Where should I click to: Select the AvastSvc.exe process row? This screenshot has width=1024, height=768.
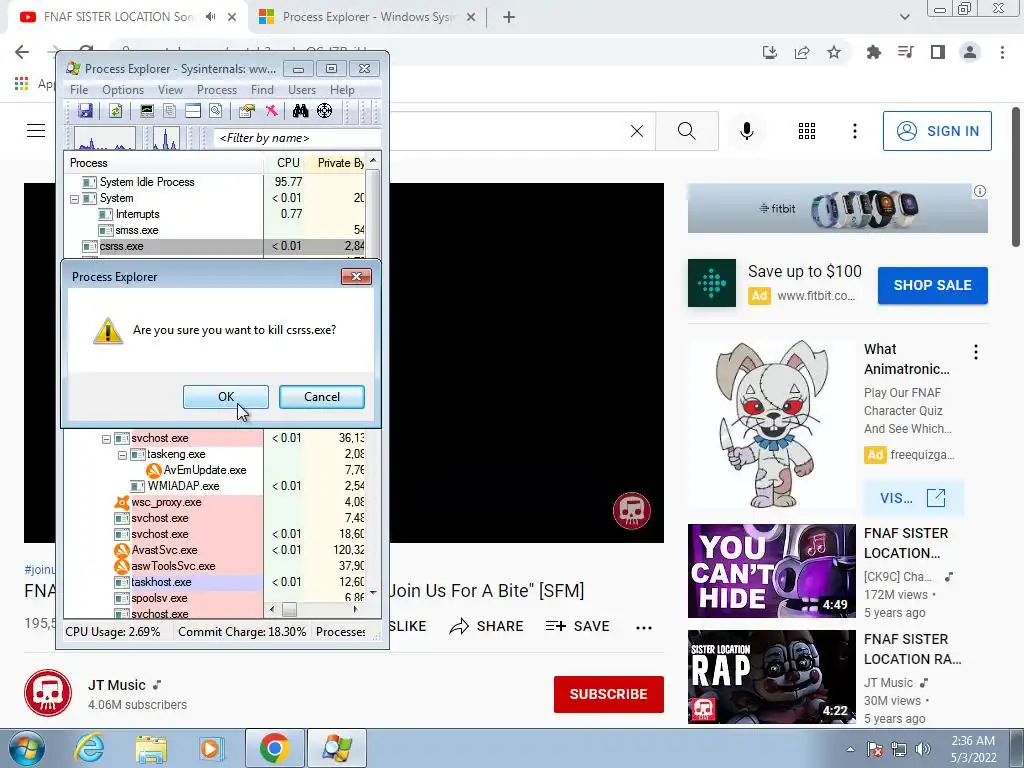pos(216,551)
